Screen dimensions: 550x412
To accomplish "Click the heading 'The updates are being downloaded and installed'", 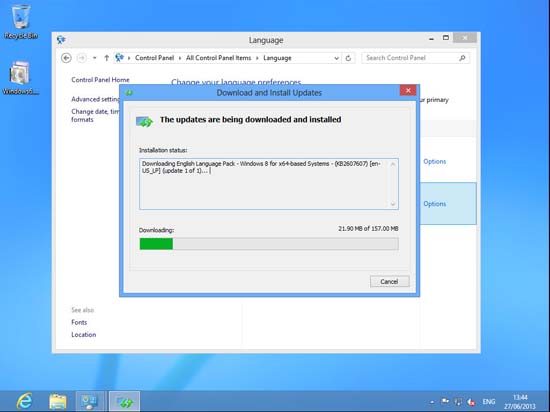I will coord(250,120).
